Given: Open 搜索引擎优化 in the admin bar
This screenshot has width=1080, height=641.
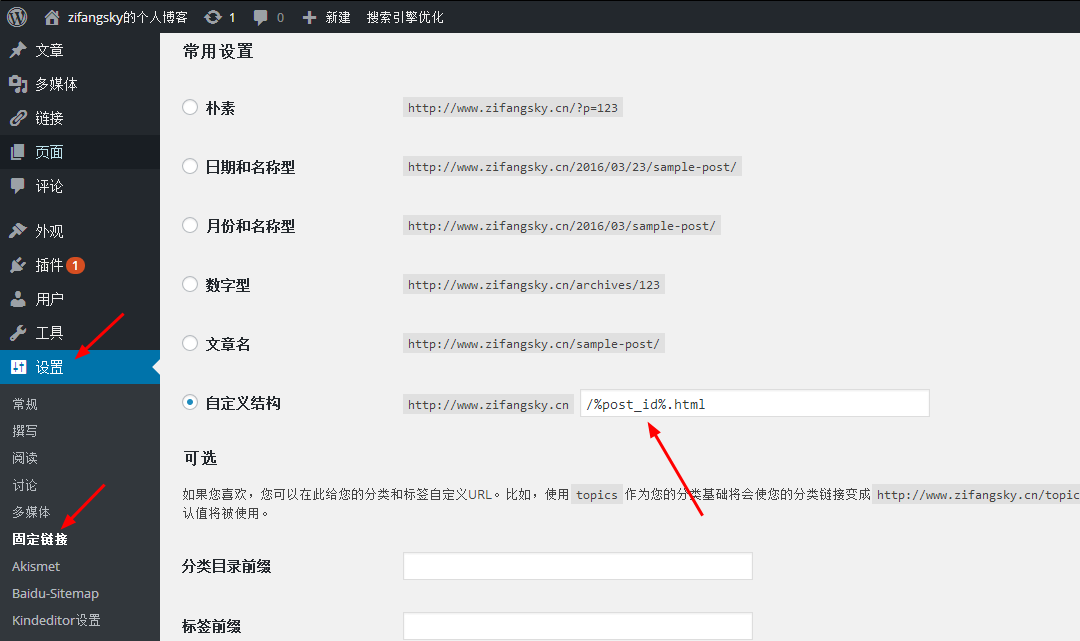Looking at the screenshot, I should (405, 17).
